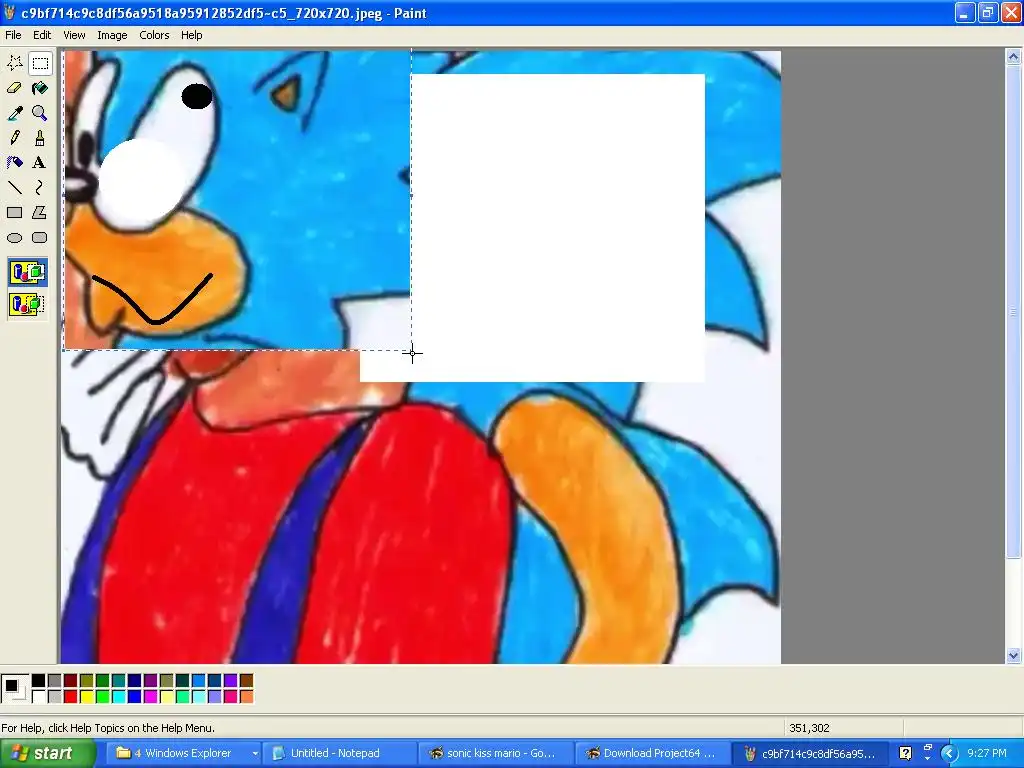Screen dimensions: 1024x768
Task: Click the taskbar clock showing 9:27 PM
Action: [x=987, y=753]
